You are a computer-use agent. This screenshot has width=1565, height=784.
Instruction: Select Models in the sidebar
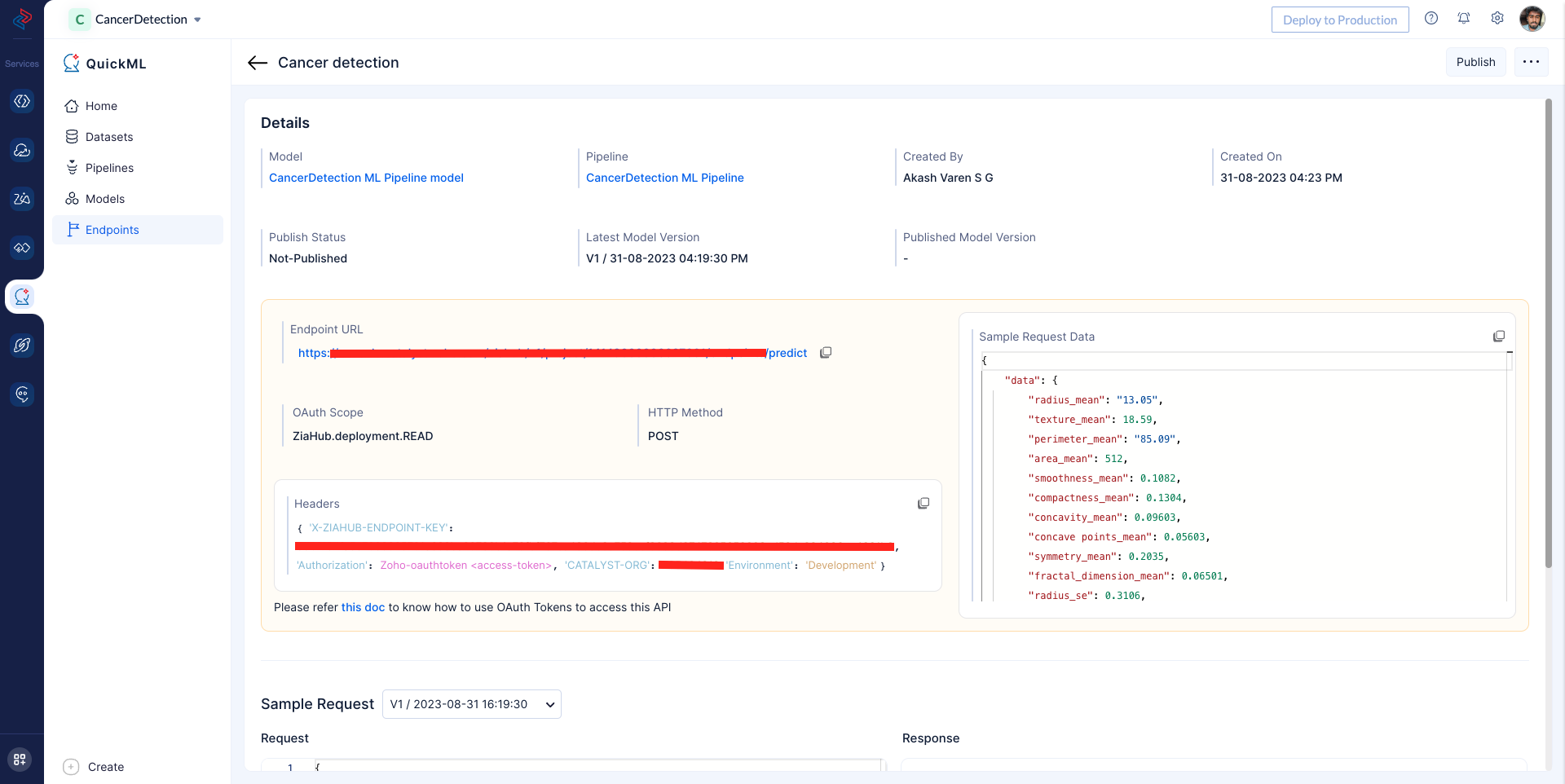pos(105,199)
